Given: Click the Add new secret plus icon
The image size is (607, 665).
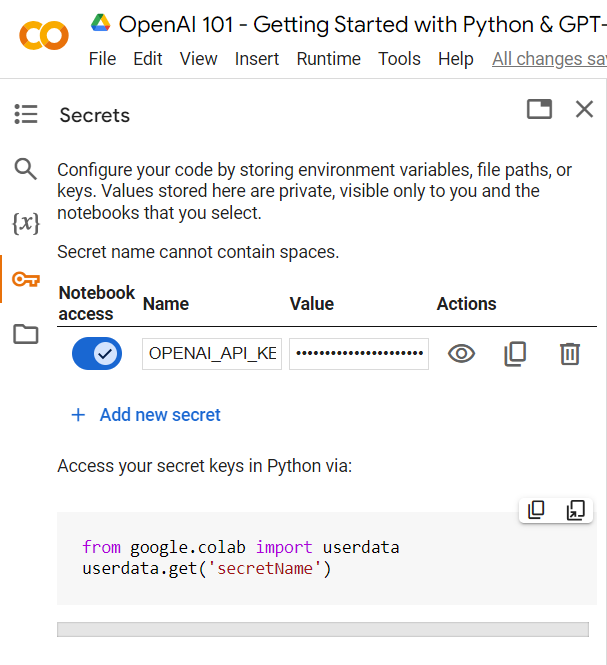Looking at the screenshot, I should (78, 415).
